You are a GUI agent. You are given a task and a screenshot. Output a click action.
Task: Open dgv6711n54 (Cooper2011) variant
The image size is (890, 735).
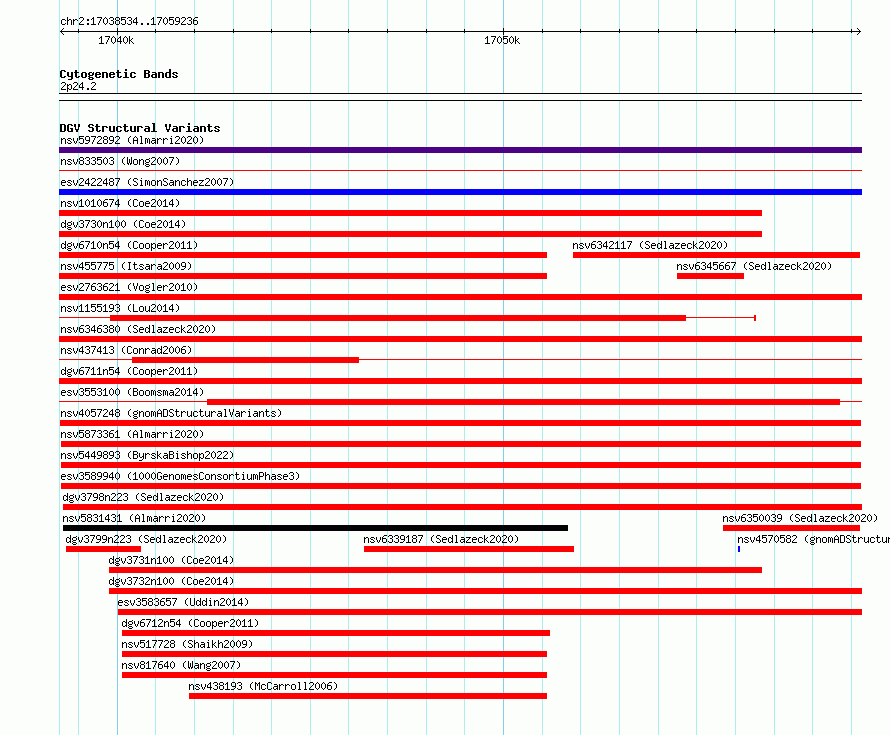tap(129, 371)
